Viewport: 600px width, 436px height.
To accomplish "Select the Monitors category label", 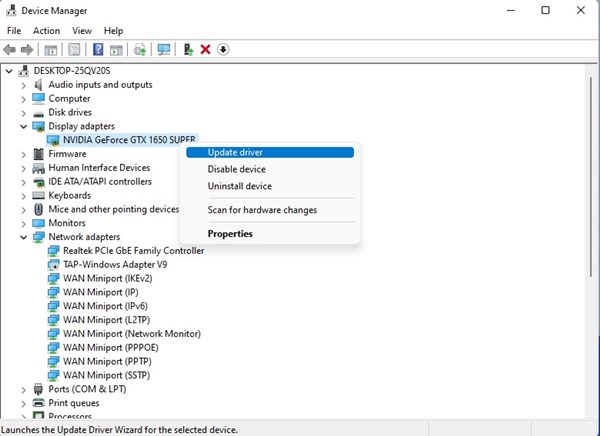I will pos(67,223).
